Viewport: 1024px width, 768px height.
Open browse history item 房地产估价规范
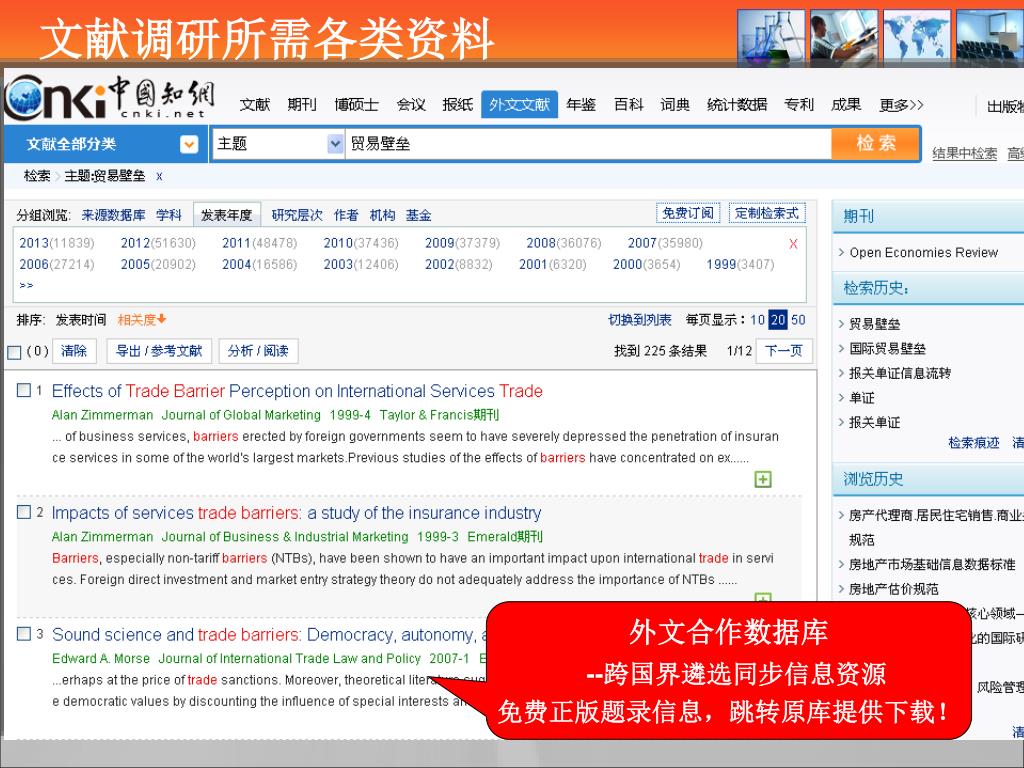[x=893, y=589]
